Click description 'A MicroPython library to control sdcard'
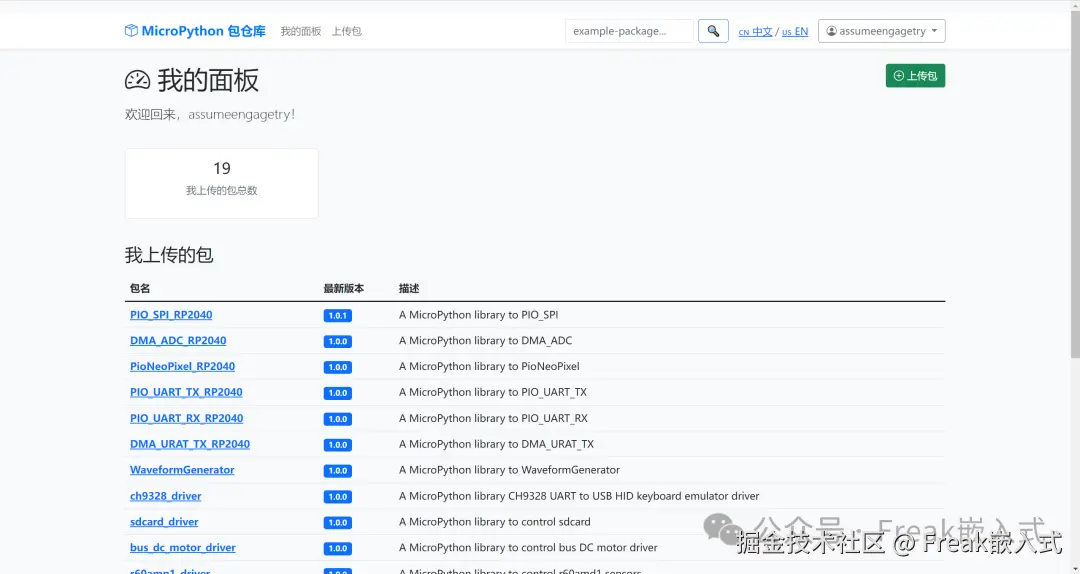The height and width of the screenshot is (574, 1080). 495,522
